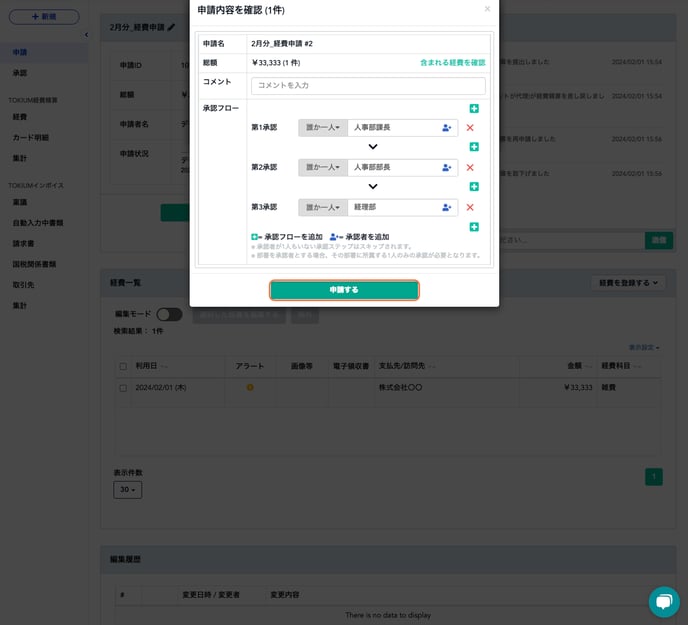Open the 表示設定 dropdown
688x625 pixels.
(644, 348)
